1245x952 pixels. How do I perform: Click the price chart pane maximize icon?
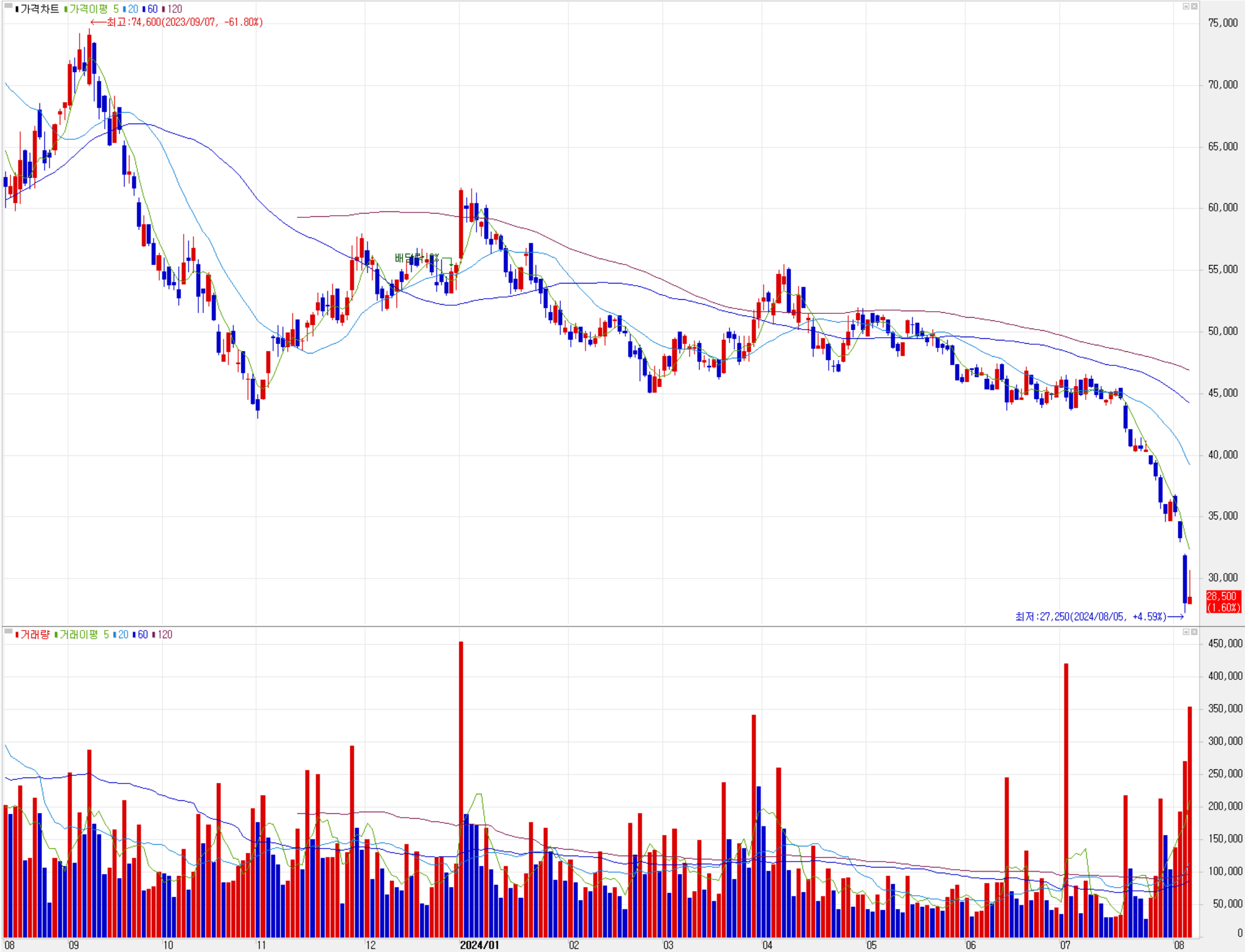pyautogui.click(x=1185, y=6)
